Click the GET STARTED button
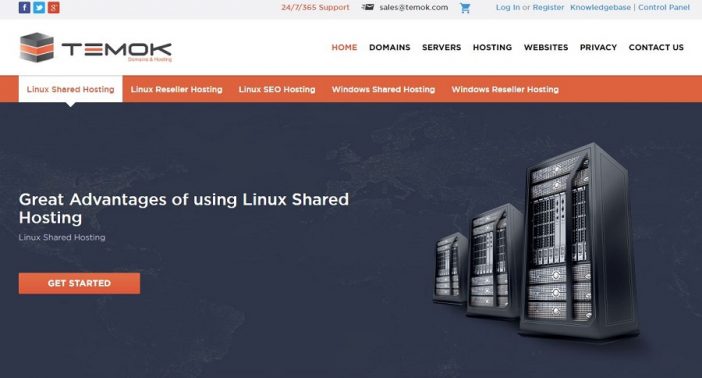Viewport: 702px width, 378px height. (x=79, y=284)
